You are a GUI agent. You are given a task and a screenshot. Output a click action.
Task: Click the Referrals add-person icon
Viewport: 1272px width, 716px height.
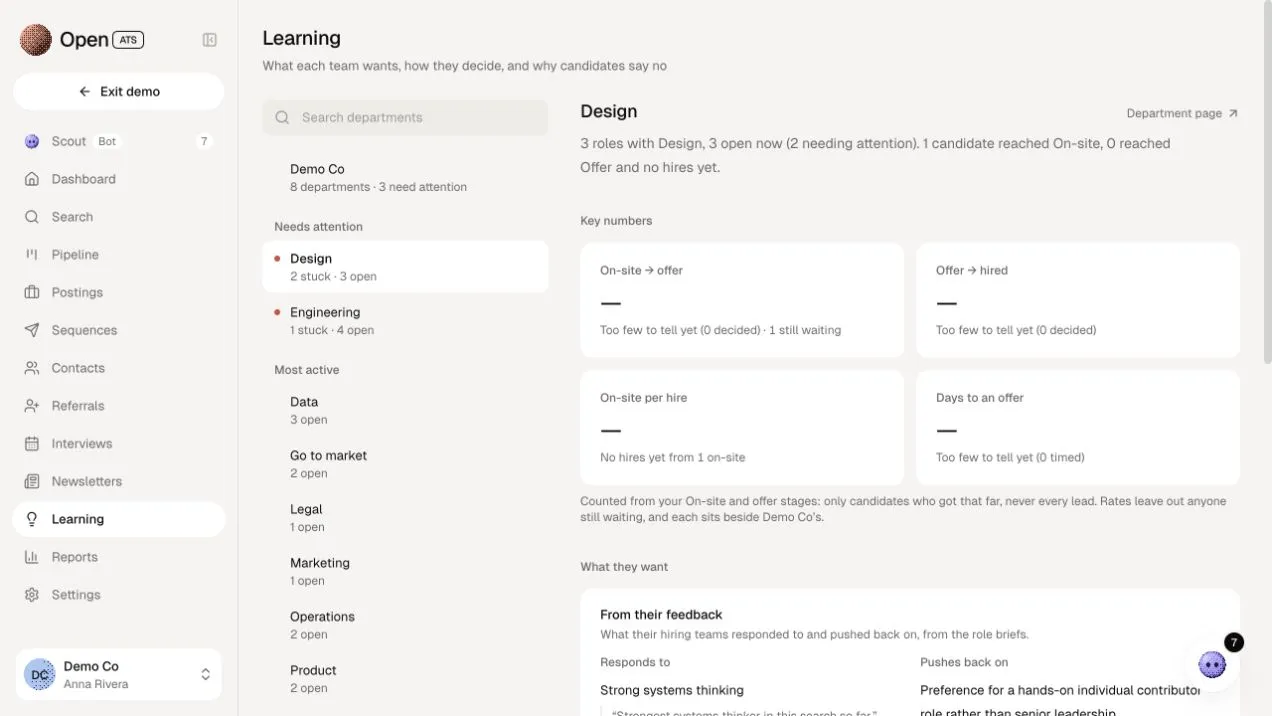32,406
